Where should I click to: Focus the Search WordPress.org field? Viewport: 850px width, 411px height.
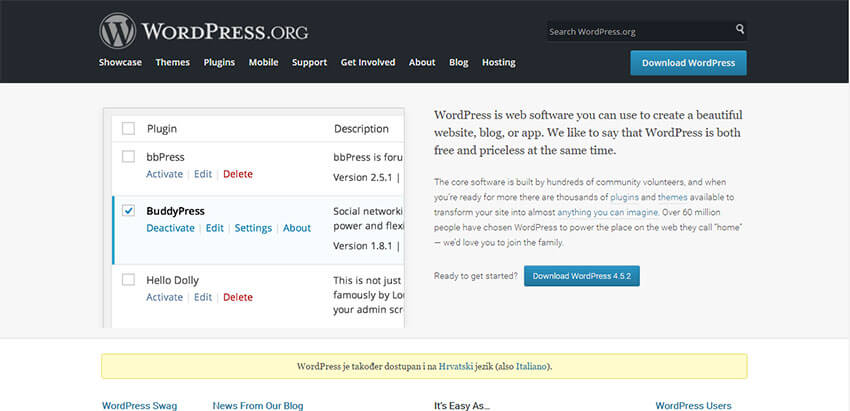point(640,31)
